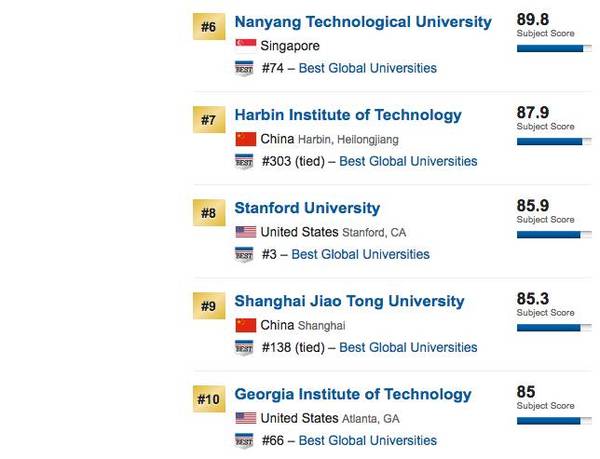Open Shanghai Jiao Tong University page
Image resolution: width=600 pixels, height=459 pixels.
[349, 301]
